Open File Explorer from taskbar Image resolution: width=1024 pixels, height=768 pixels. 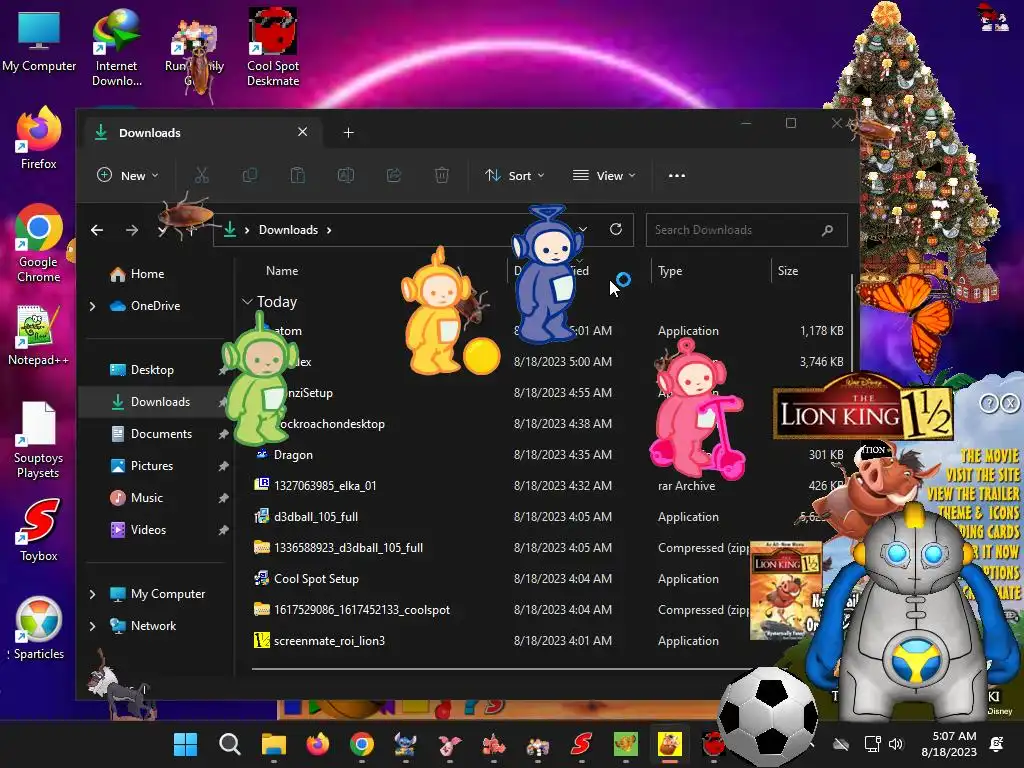coord(274,744)
